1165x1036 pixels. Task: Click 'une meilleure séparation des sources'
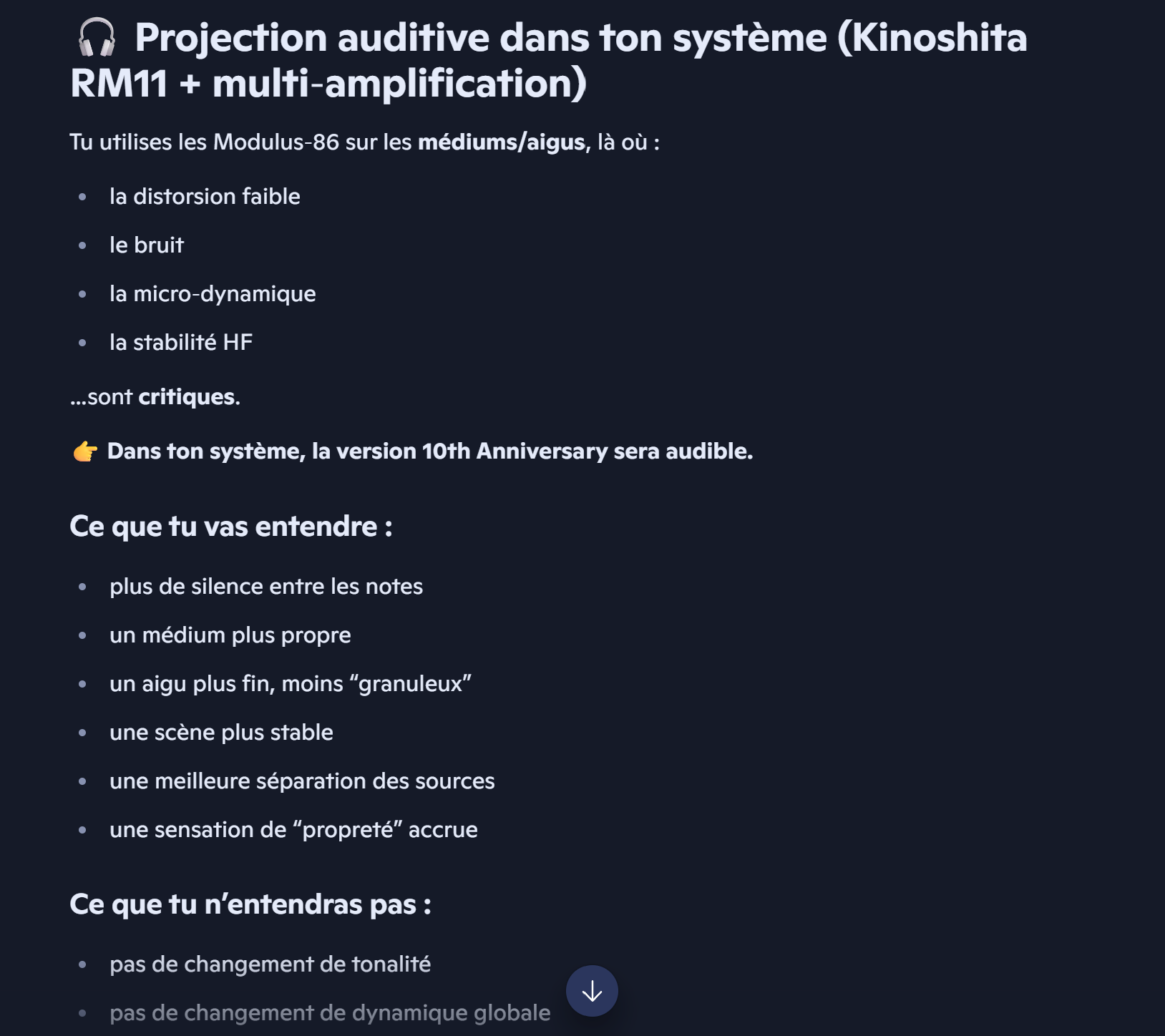pos(302,781)
